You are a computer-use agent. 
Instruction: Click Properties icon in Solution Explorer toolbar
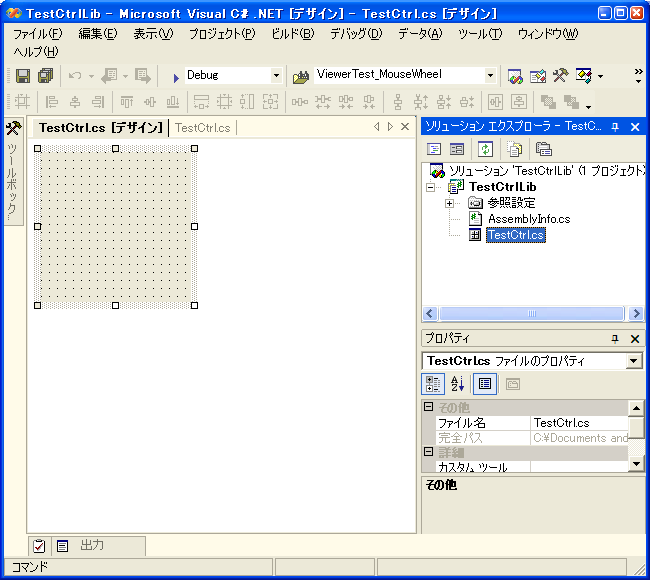pos(543,149)
